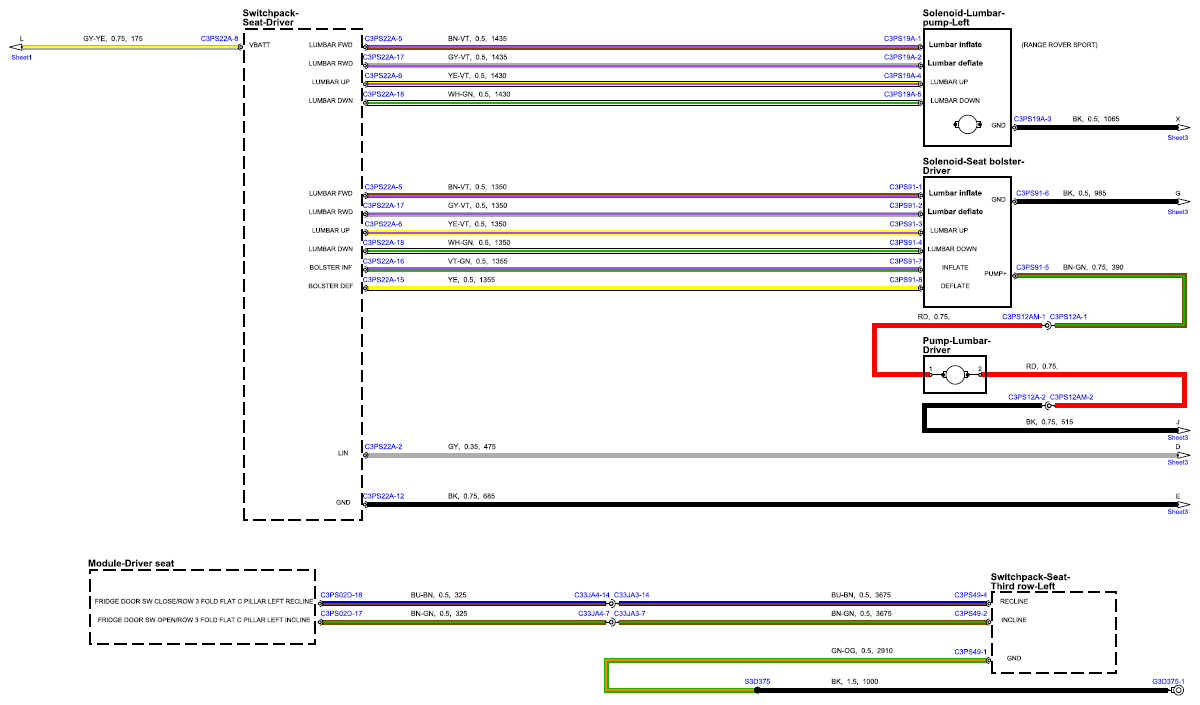The image size is (1200, 705).
Task: Click wire spec GY-YE, 0.75, 175
Action: 113,38
